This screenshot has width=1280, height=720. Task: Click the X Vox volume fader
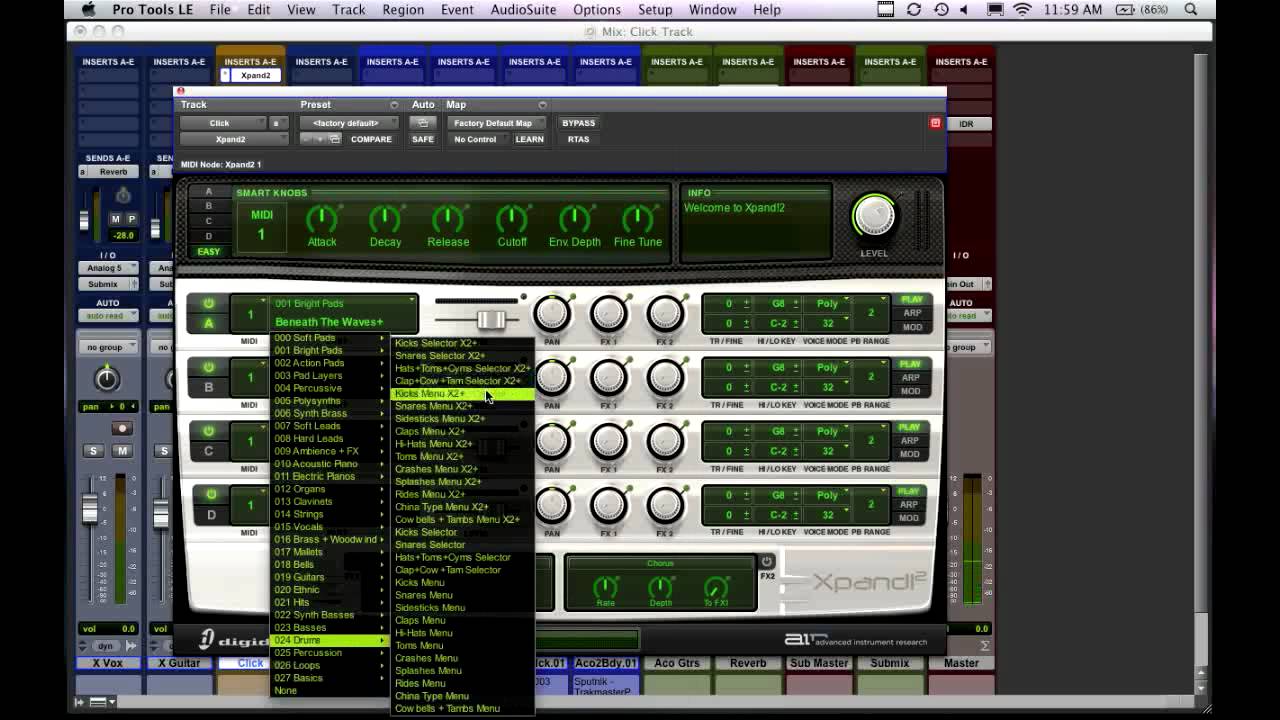coord(91,510)
